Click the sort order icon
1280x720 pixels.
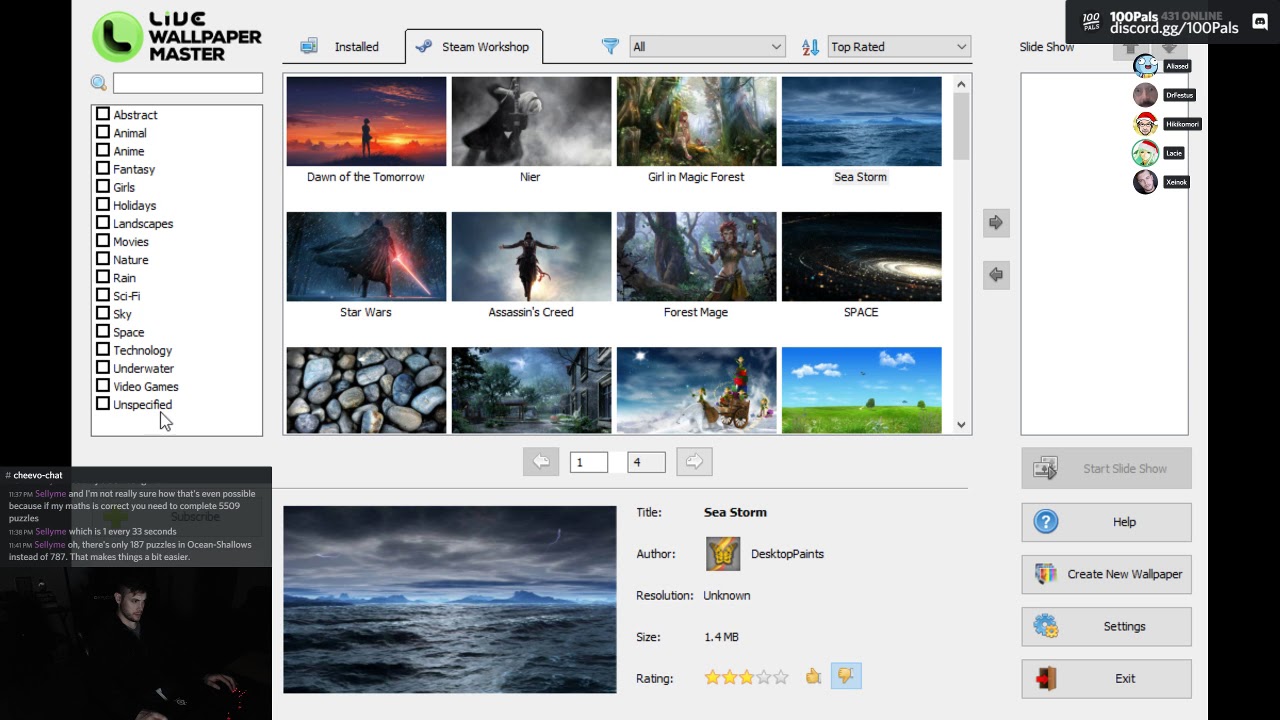click(x=810, y=47)
